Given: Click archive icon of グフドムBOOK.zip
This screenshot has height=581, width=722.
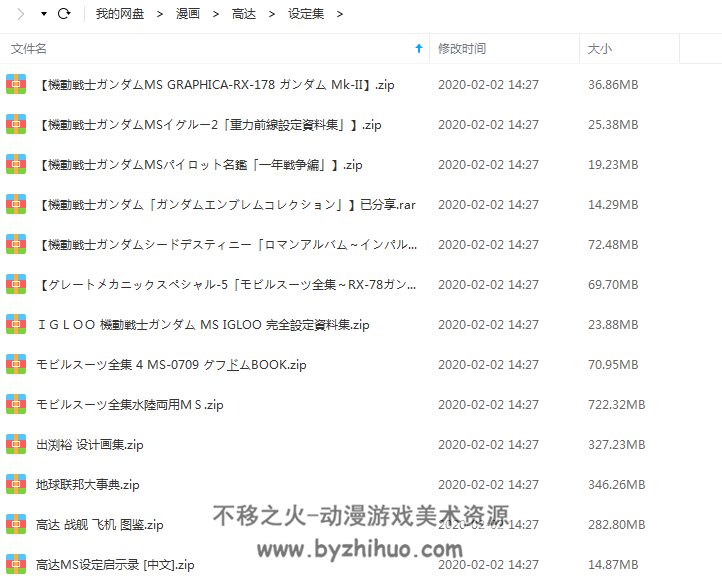Looking at the screenshot, I should pyautogui.click(x=16, y=365).
